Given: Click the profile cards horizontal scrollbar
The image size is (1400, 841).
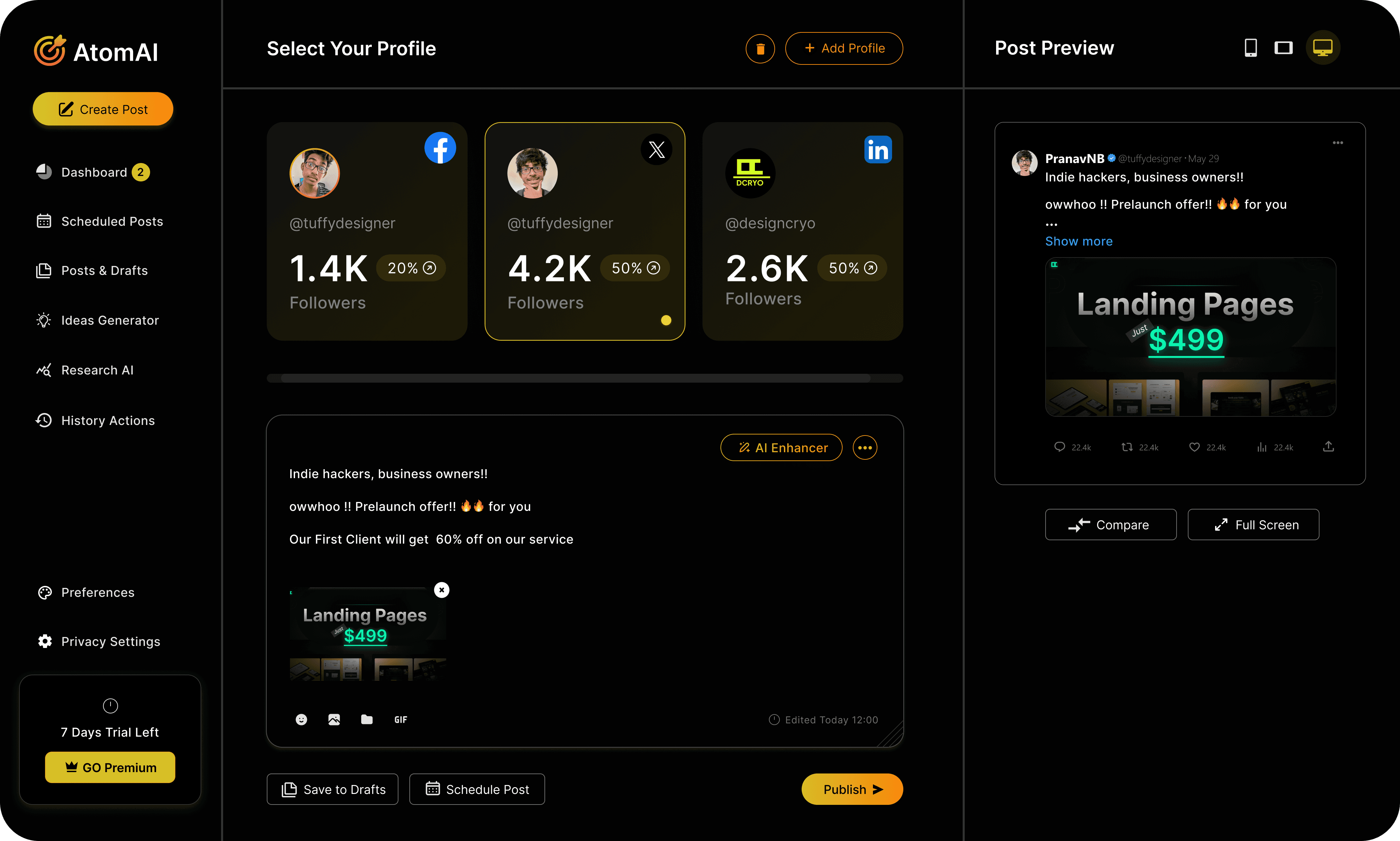Looking at the screenshot, I should click(575, 378).
